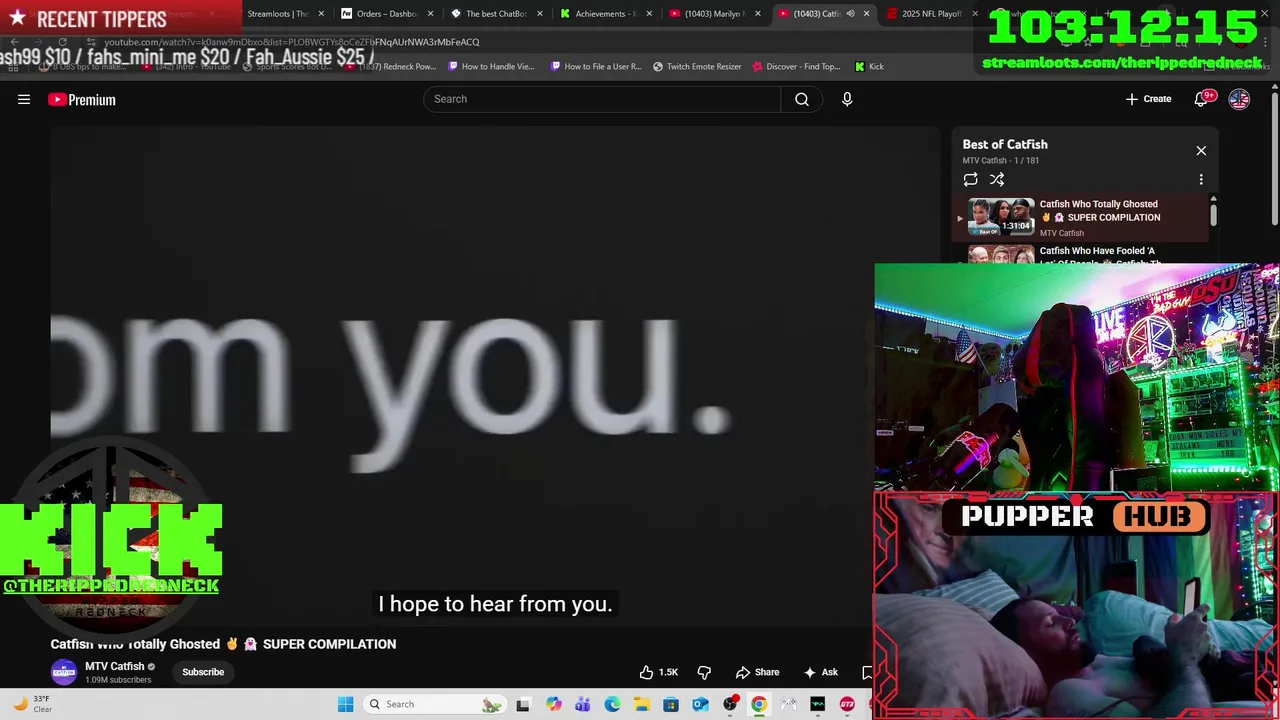Switch to the (10403) Marilyn YouTube tab
This screenshot has width=1280, height=720.
[x=715, y=14]
